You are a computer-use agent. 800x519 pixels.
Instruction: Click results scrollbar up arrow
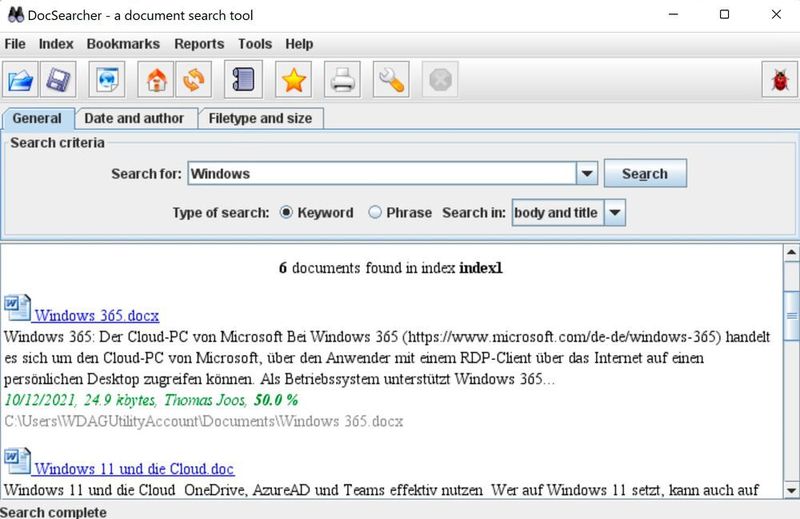791,253
